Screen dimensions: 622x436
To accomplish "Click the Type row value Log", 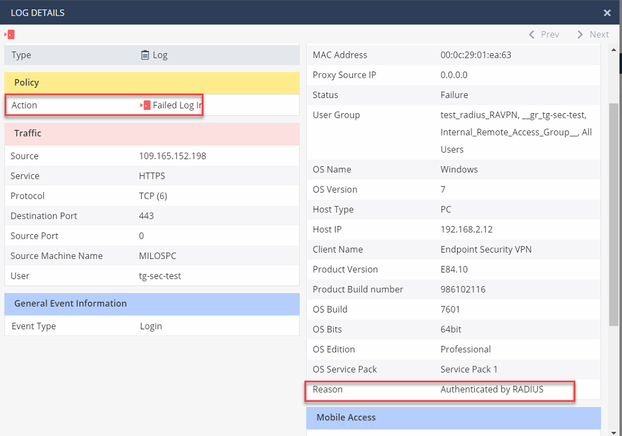I will point(160,55).
